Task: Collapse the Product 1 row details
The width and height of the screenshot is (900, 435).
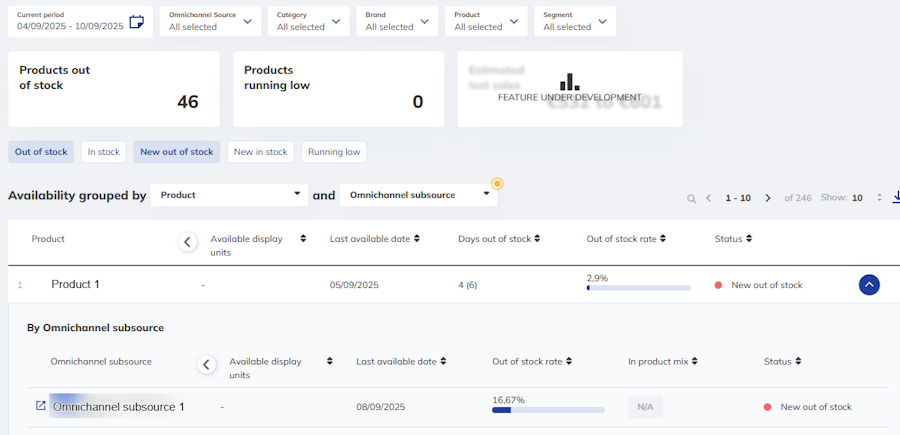Action: coord(869,285)
